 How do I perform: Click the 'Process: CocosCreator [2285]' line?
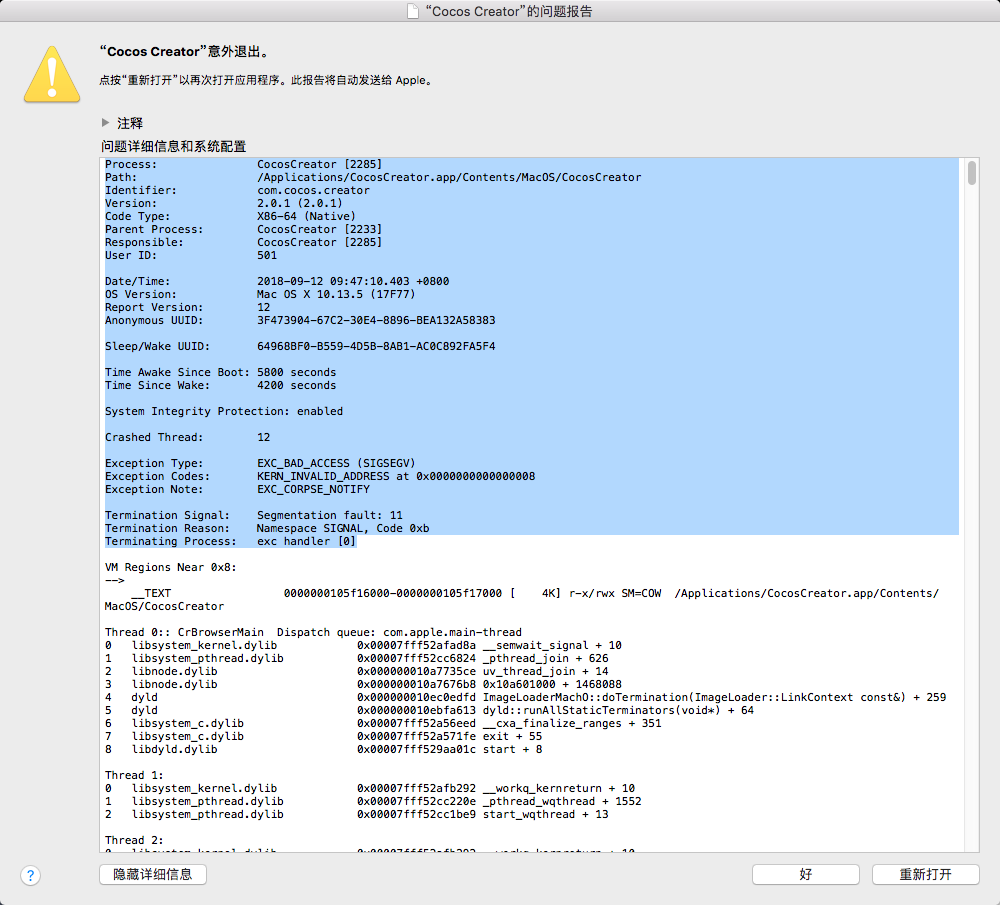click(244, 165)
